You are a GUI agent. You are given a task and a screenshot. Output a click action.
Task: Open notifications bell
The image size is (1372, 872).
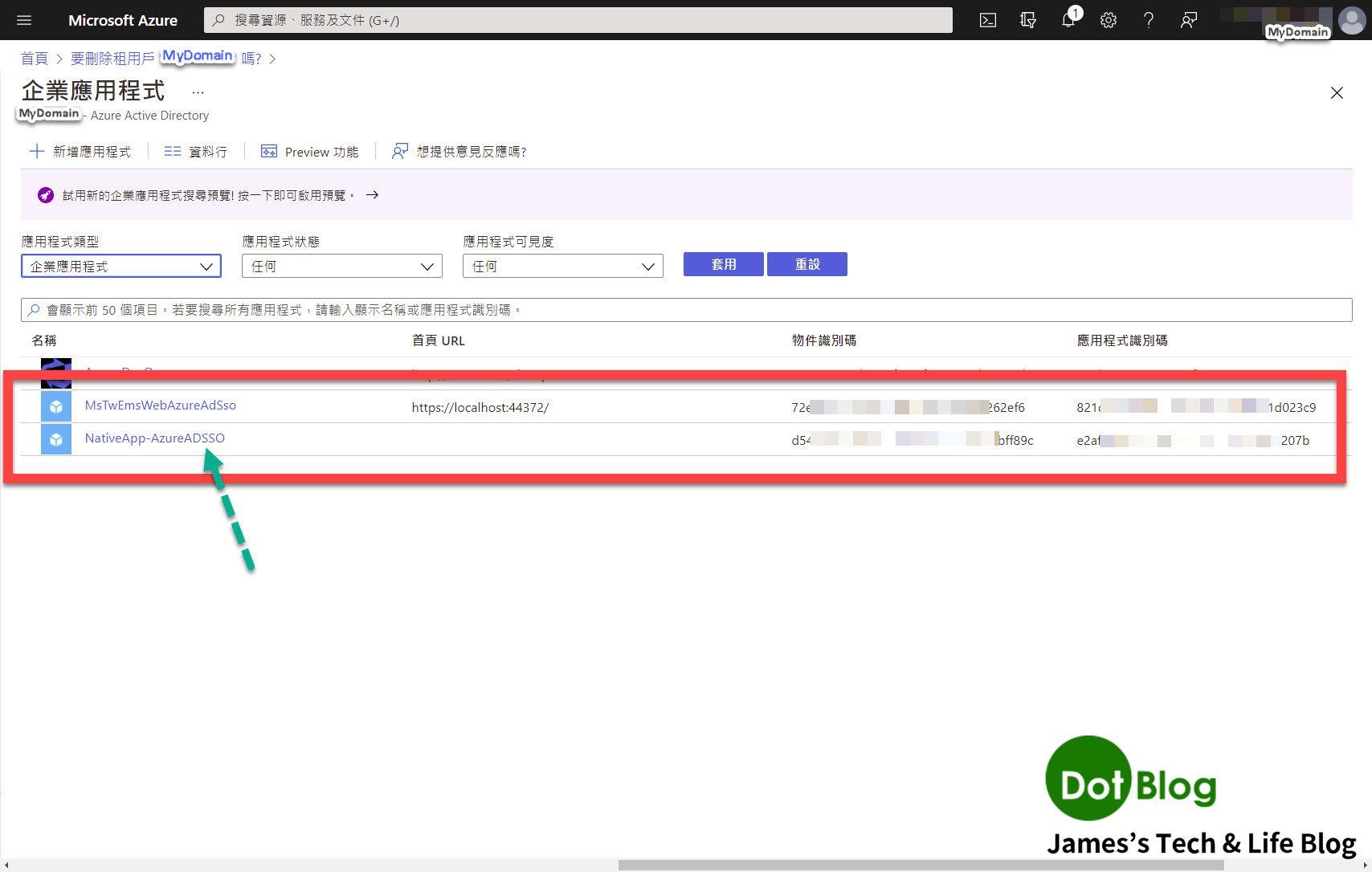1068,20
